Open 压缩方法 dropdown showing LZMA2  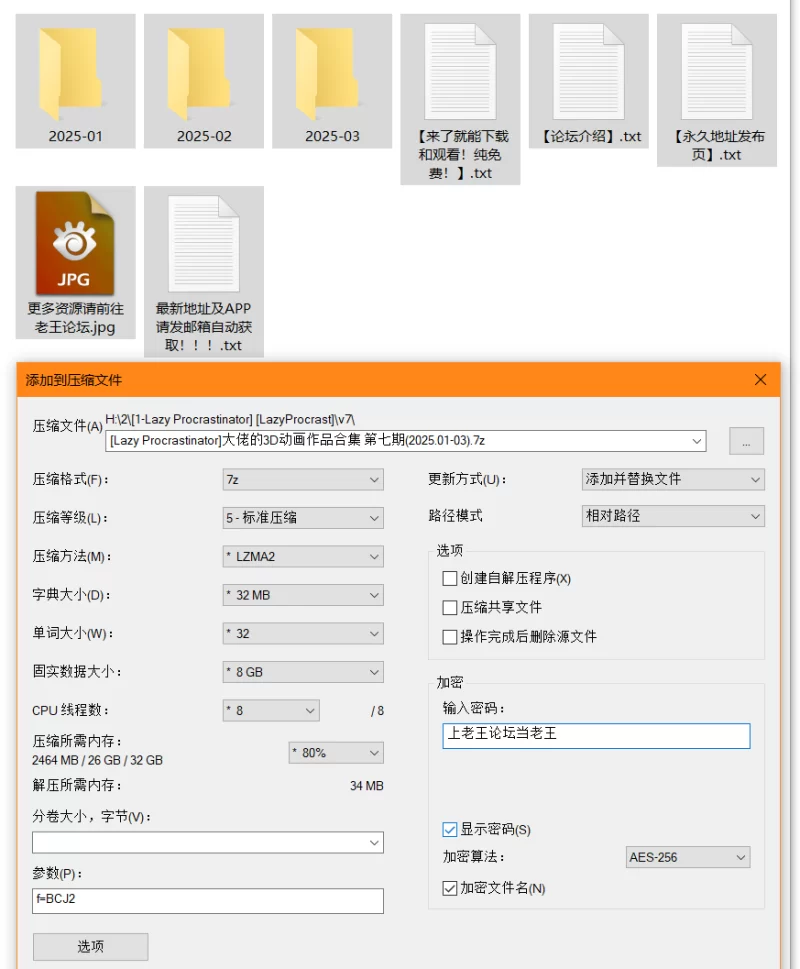[x=303, y=556]
